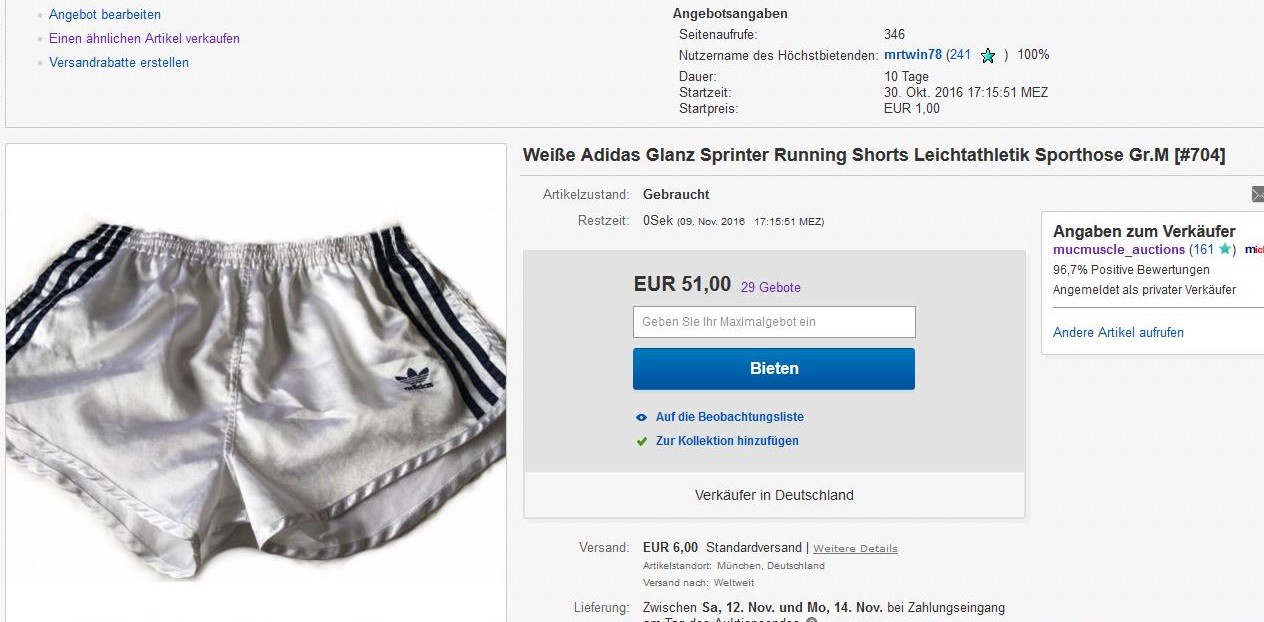Click the help icon after delivery text
This screenshot has height=622, width=1264.
[812, 620]
